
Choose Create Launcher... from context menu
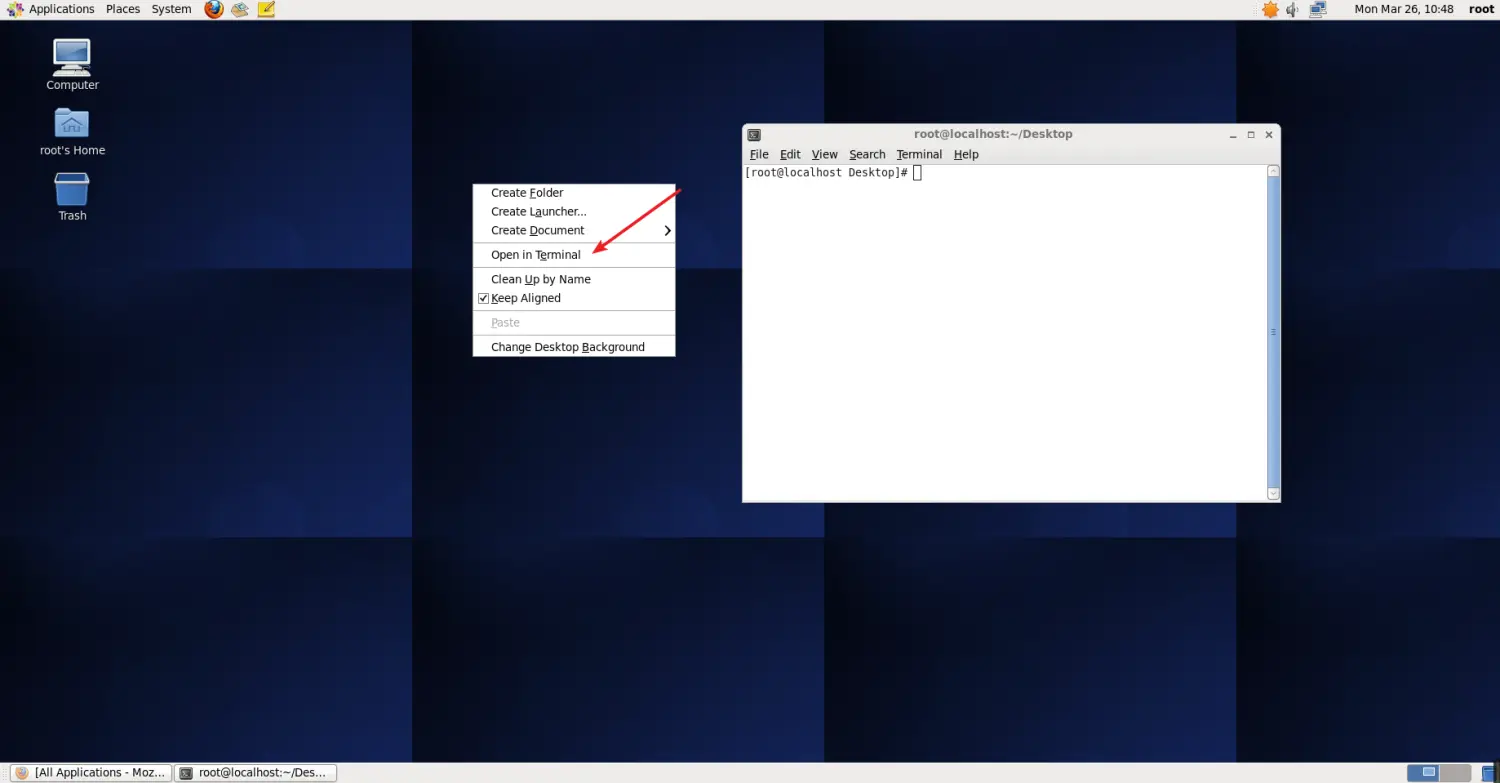574,211
